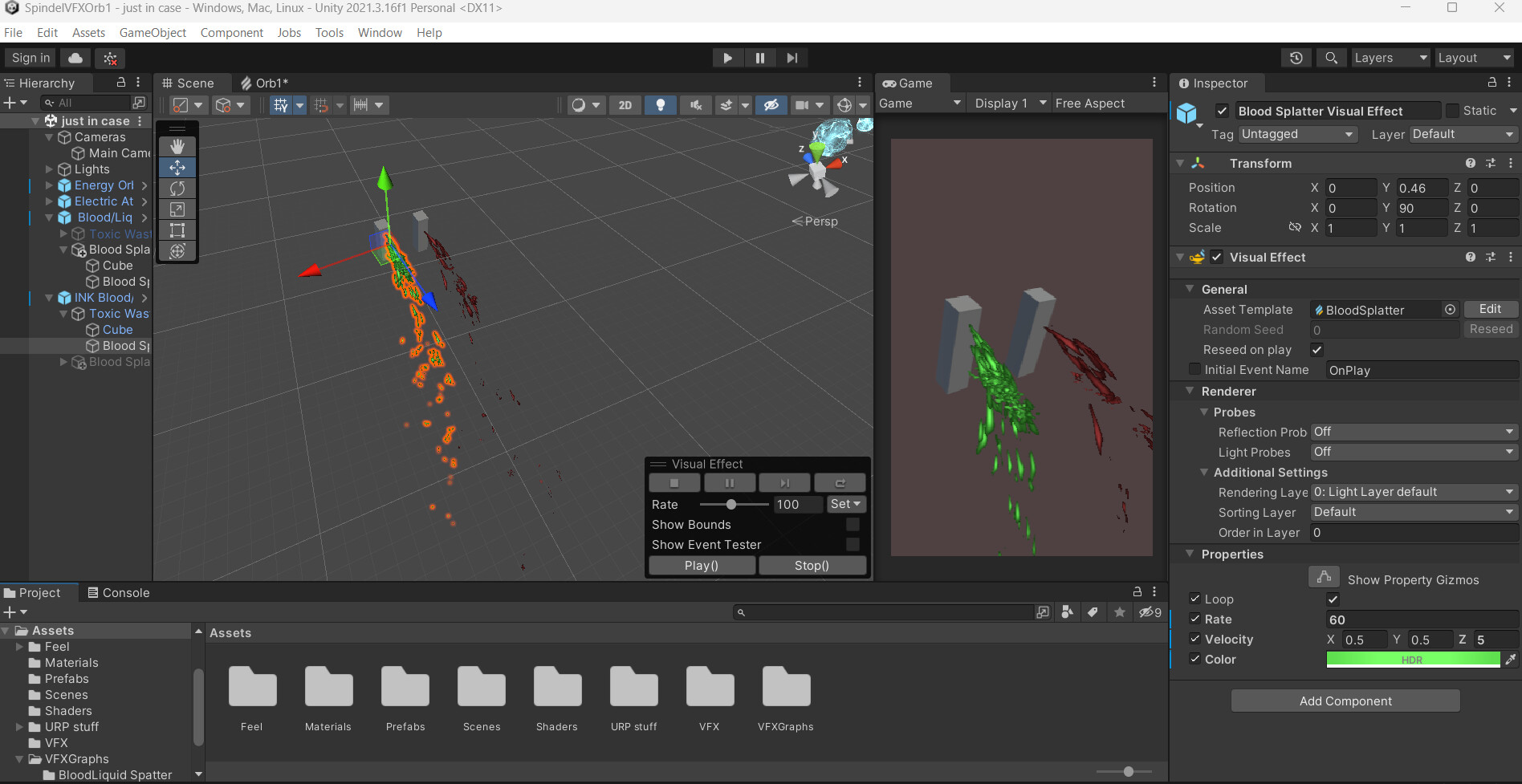The width and height of the screenshot is (1522, 784).
Task: Open the Layers dropdown
Action: click(1390, 57)
